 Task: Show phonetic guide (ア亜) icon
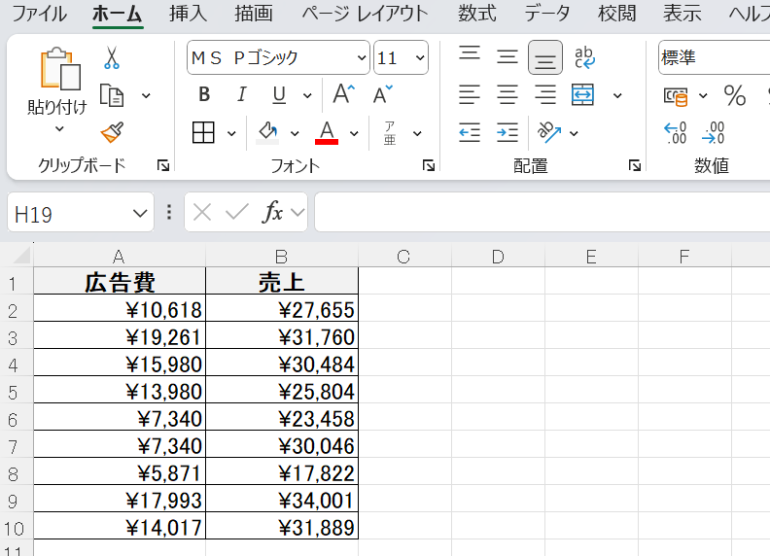[390, 133]
